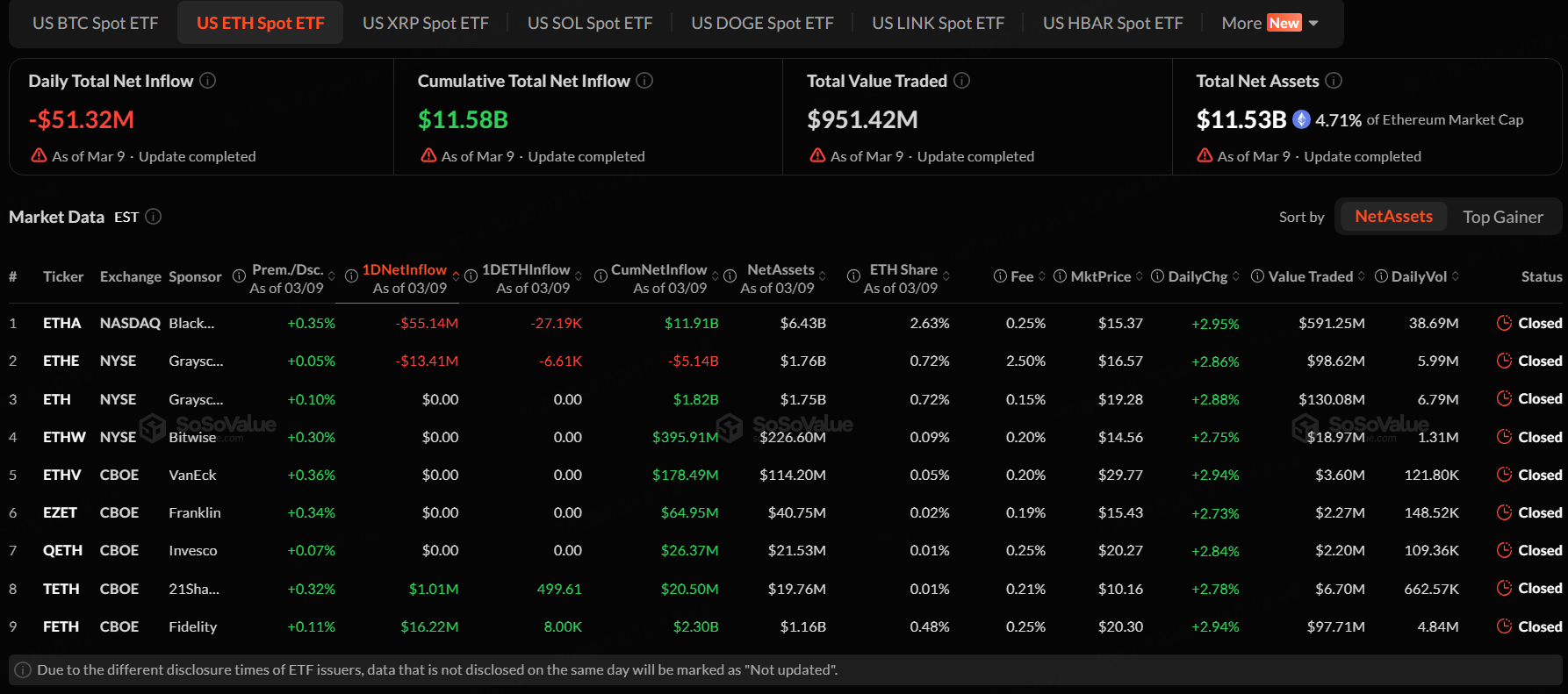
Task: Click the Closed status clock icon for ETHA
Action: click(1504, 323)
